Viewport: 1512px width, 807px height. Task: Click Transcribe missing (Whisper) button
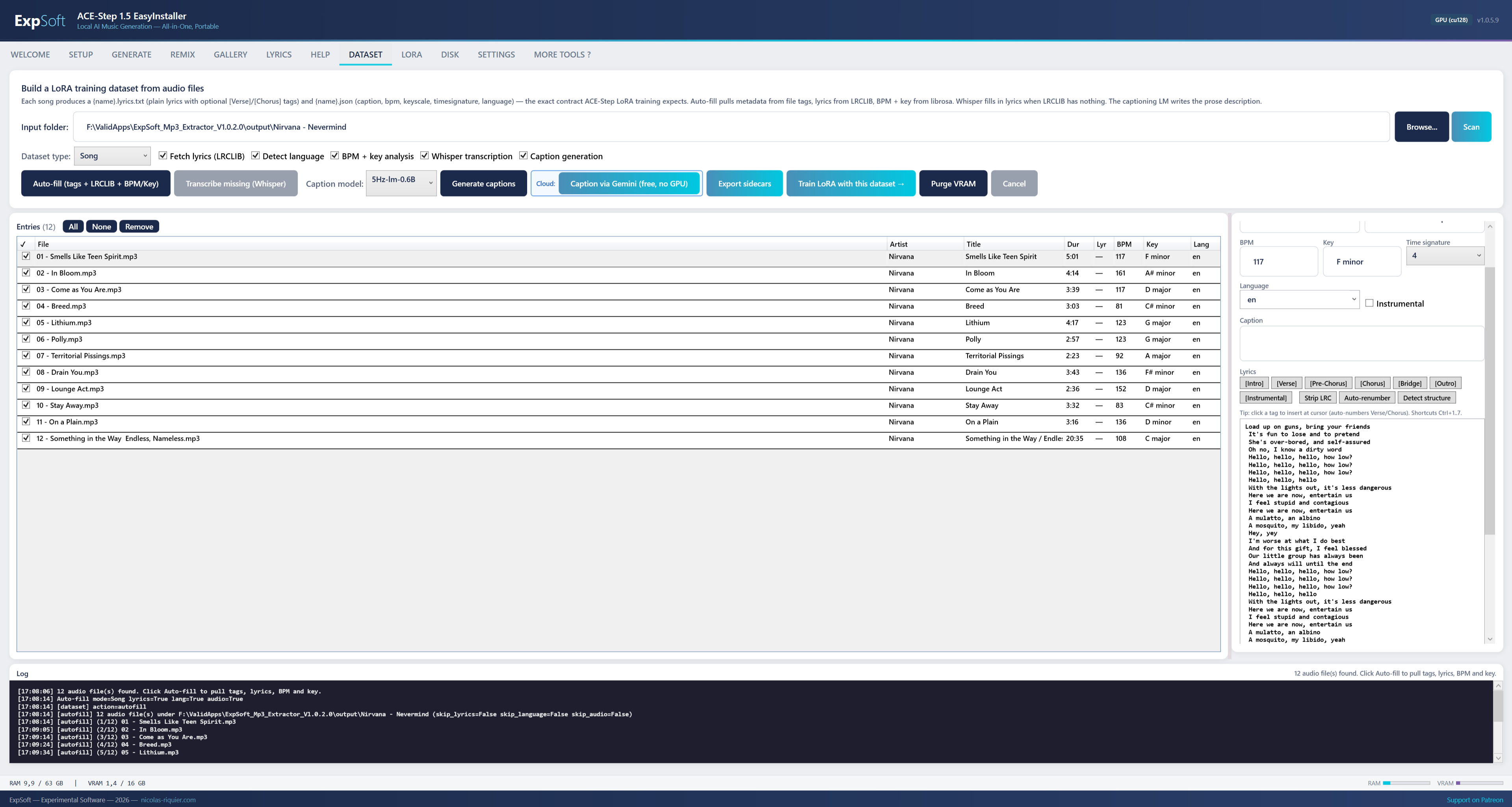coord(236,183)
